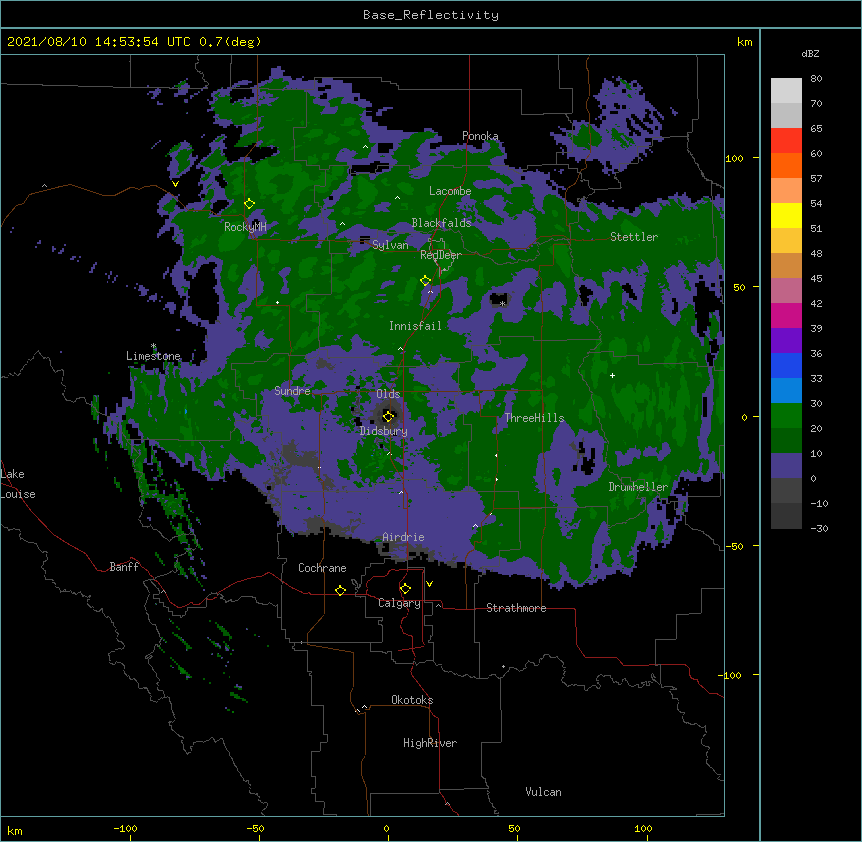Select the Strathmore label

pyautogui.click(x=516, y=608)
